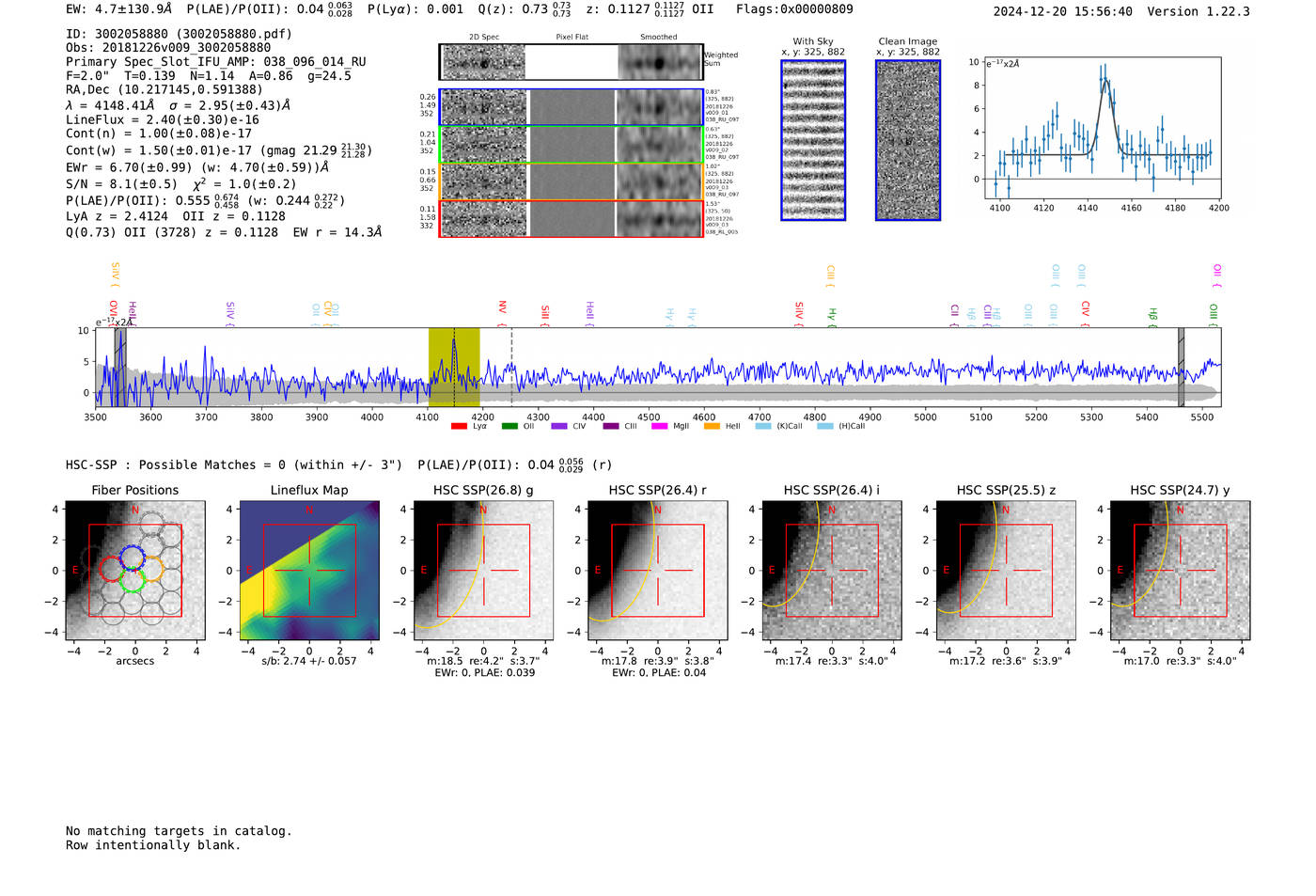
Task: Click the blue fiber circle in Fiber Positions
Action: tap(132, 557)
